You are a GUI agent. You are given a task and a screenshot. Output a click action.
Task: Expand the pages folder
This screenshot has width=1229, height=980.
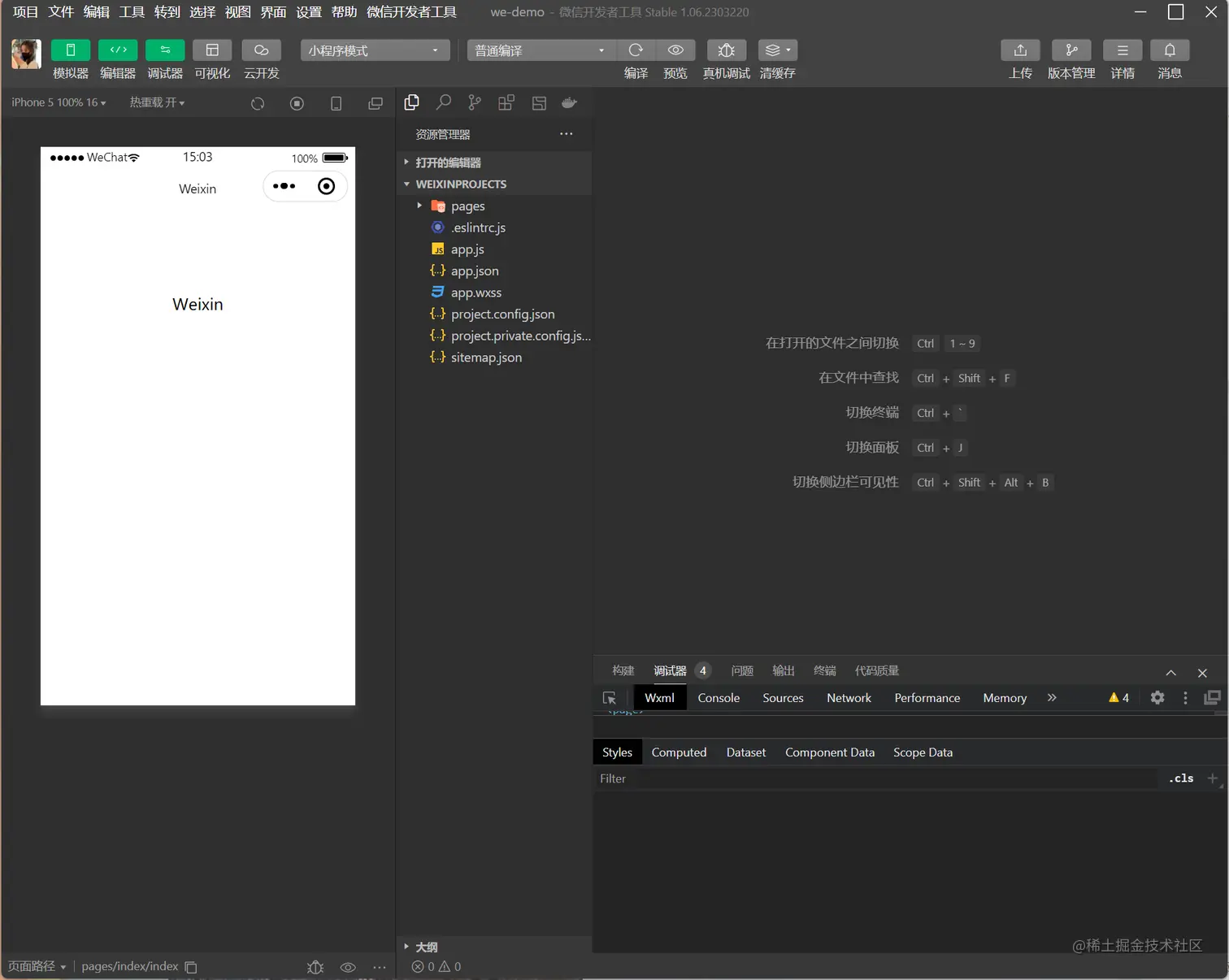[x=494, y=206]
